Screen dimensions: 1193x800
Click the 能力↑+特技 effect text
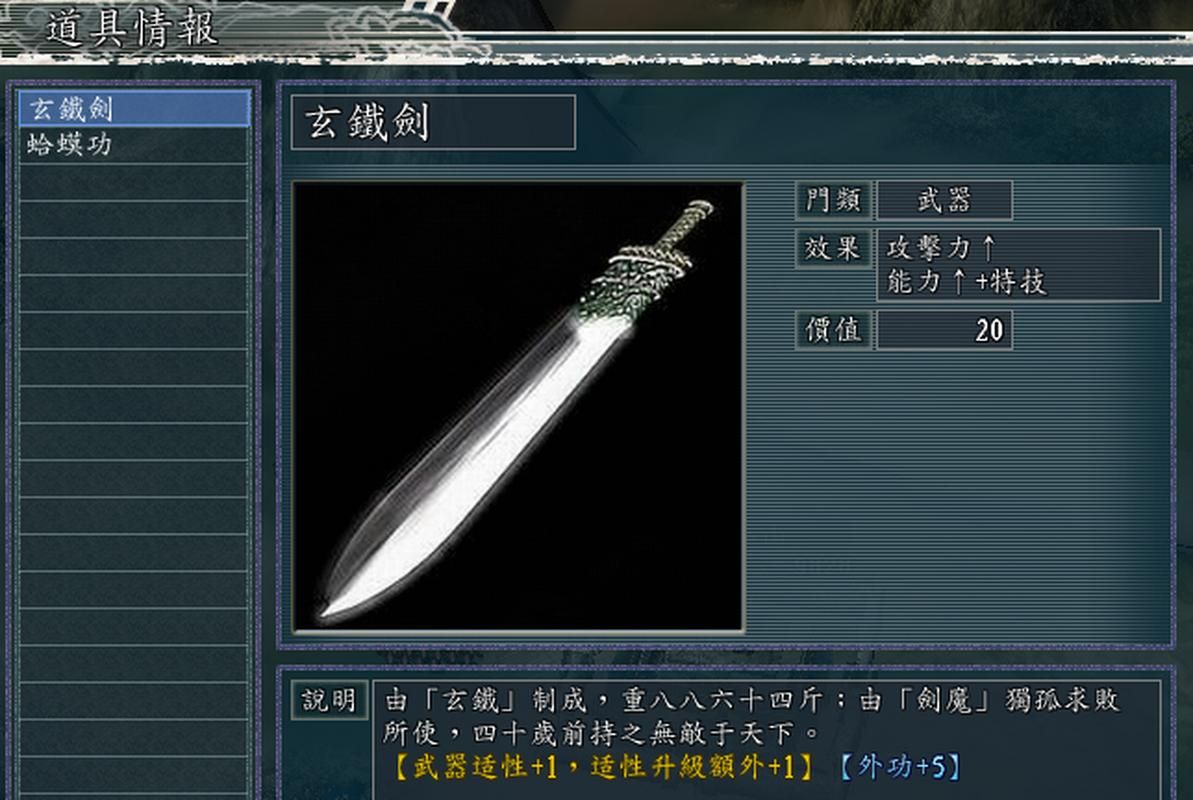click(x=966, y=282)
